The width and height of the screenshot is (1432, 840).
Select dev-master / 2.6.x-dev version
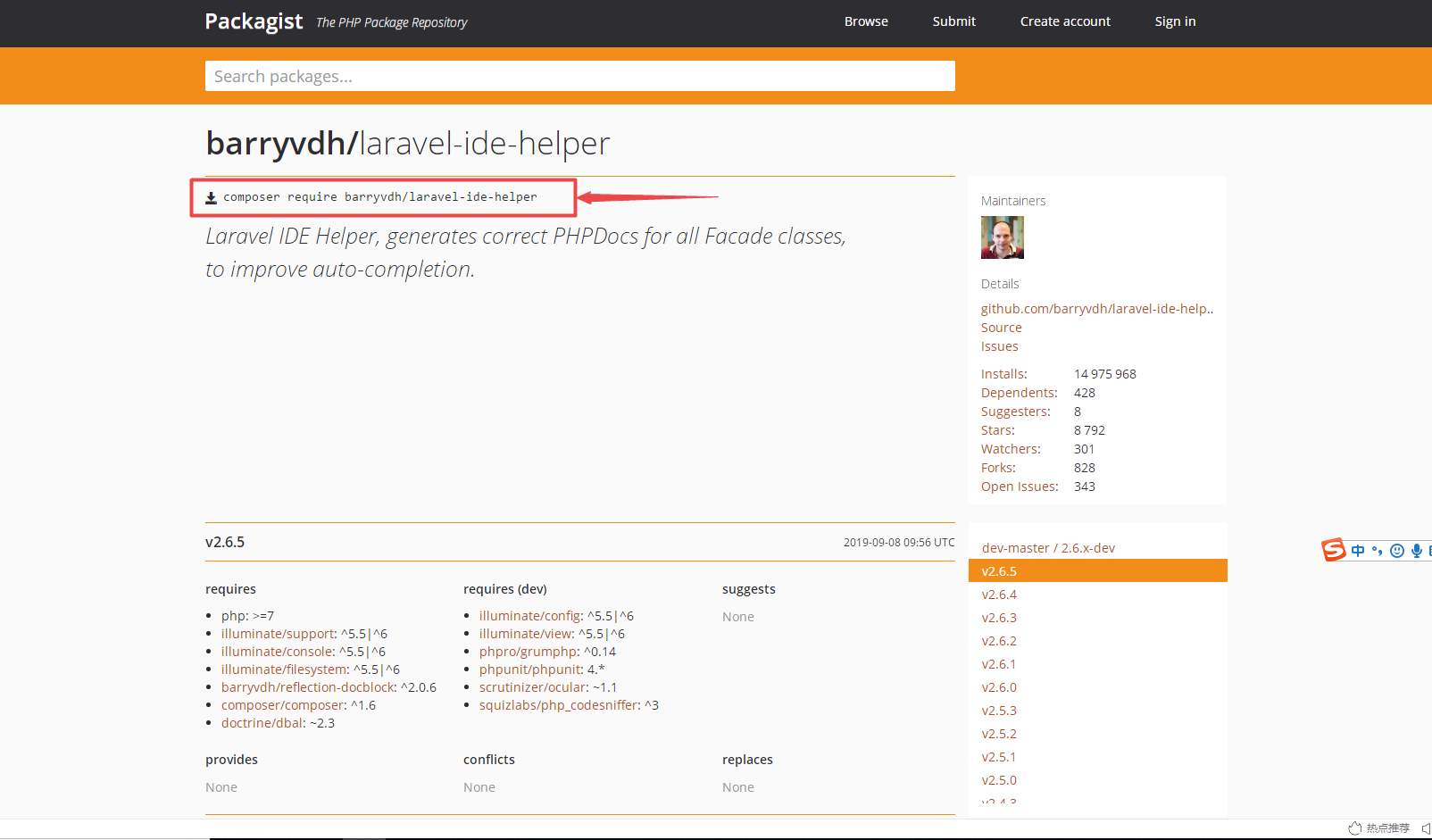click(1048, 548)
